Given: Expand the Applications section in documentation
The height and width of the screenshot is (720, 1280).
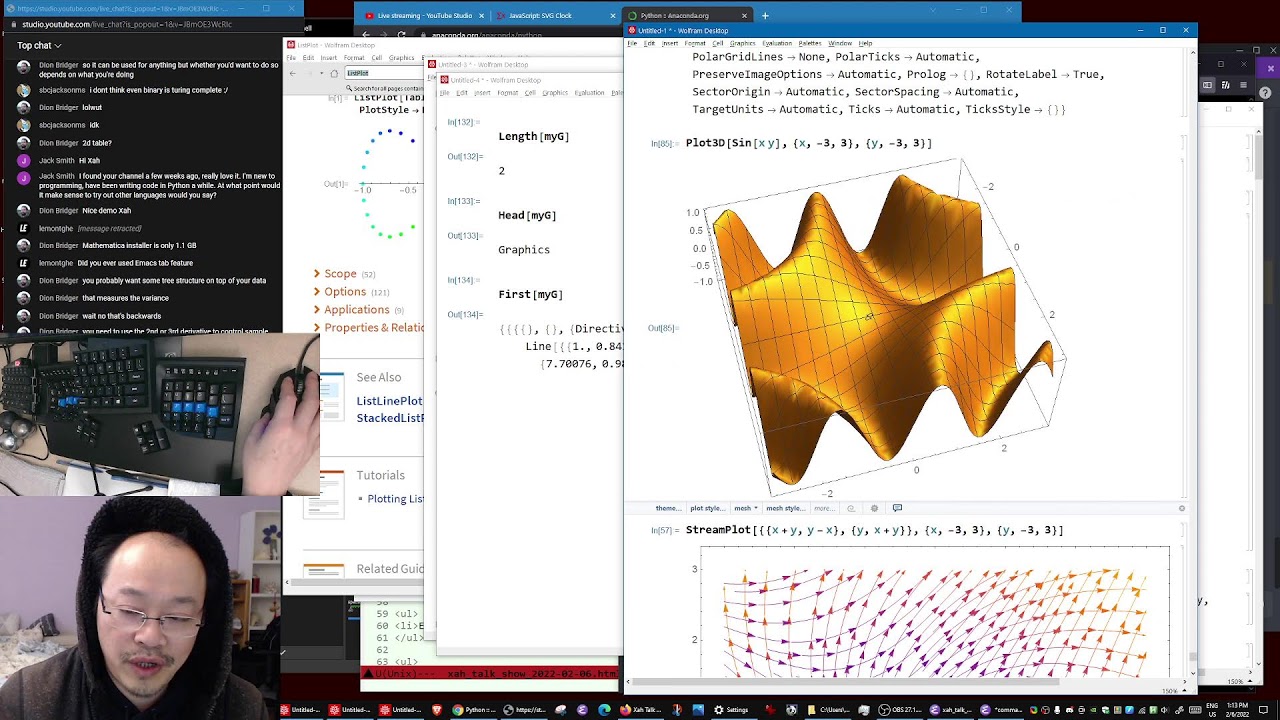Looking at the screenshot, I should tap(358, 310).
